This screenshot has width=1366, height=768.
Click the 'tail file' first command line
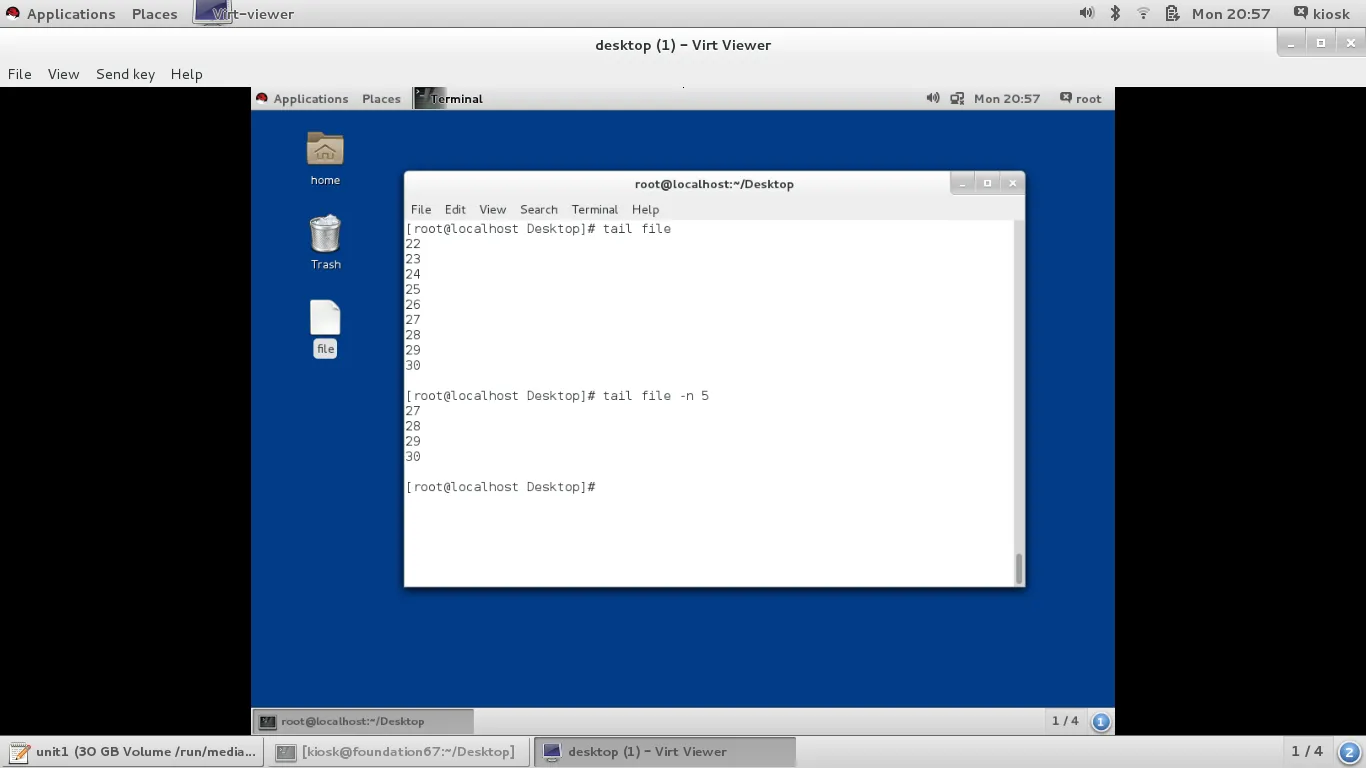point(637,229)
